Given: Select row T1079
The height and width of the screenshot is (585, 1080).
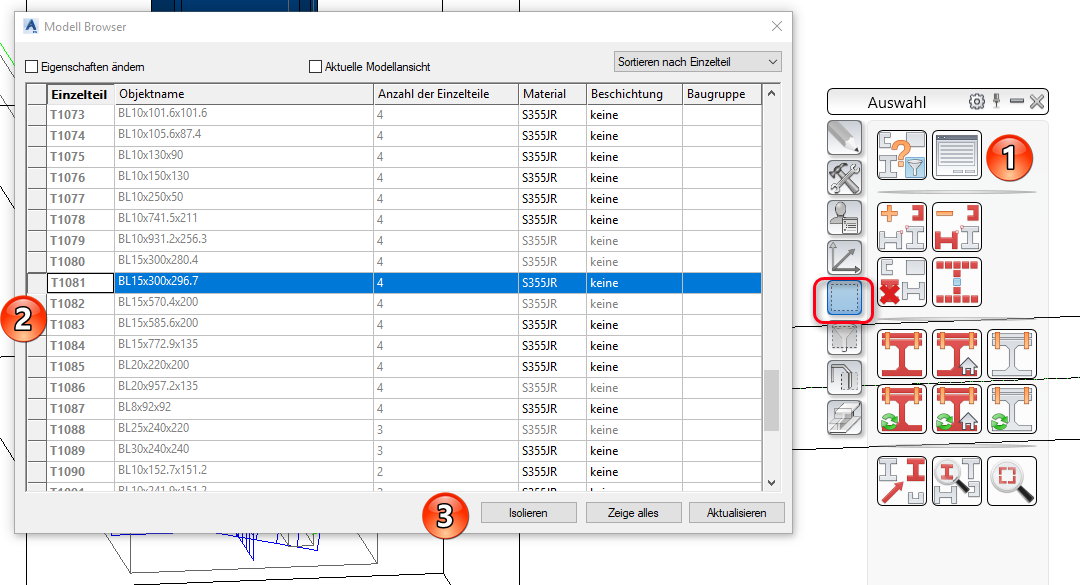Looking at the screenshot, I should [x=394, y=240].
